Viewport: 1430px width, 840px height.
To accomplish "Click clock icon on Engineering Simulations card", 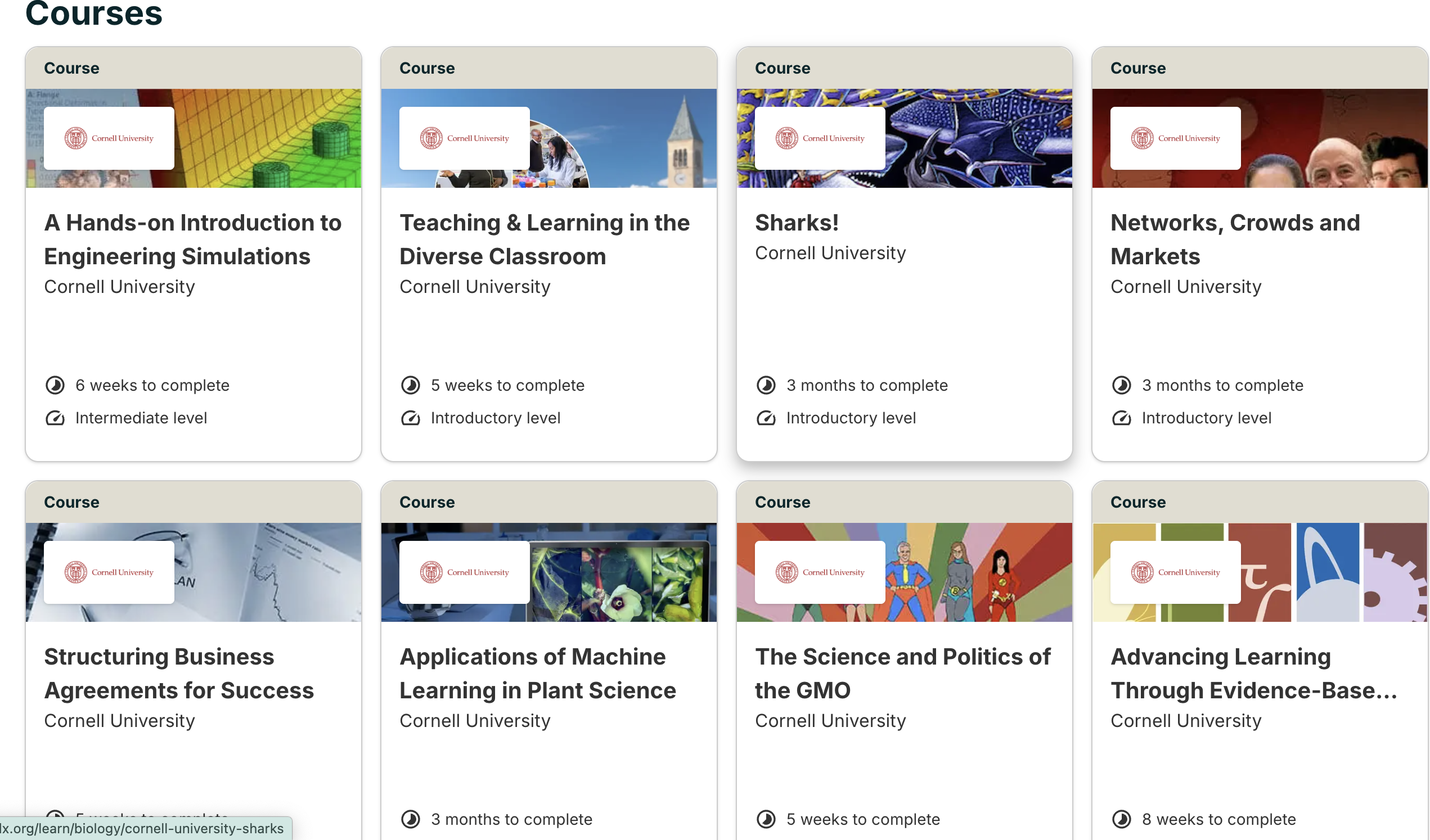I will pyautogui.click(x=55, y=386).
